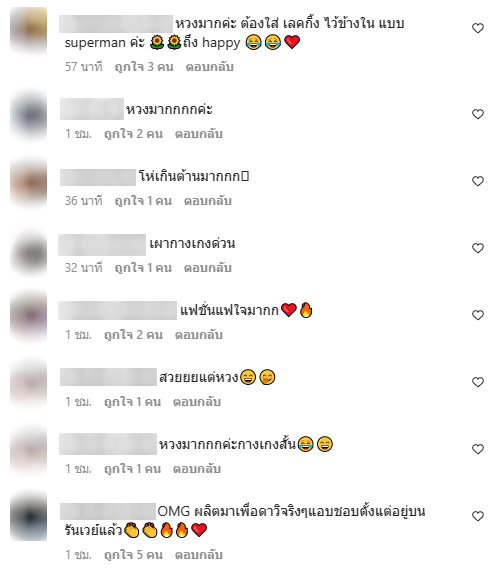
Task: Reply to the 57 นาที comment
Action: click(209, 67)
